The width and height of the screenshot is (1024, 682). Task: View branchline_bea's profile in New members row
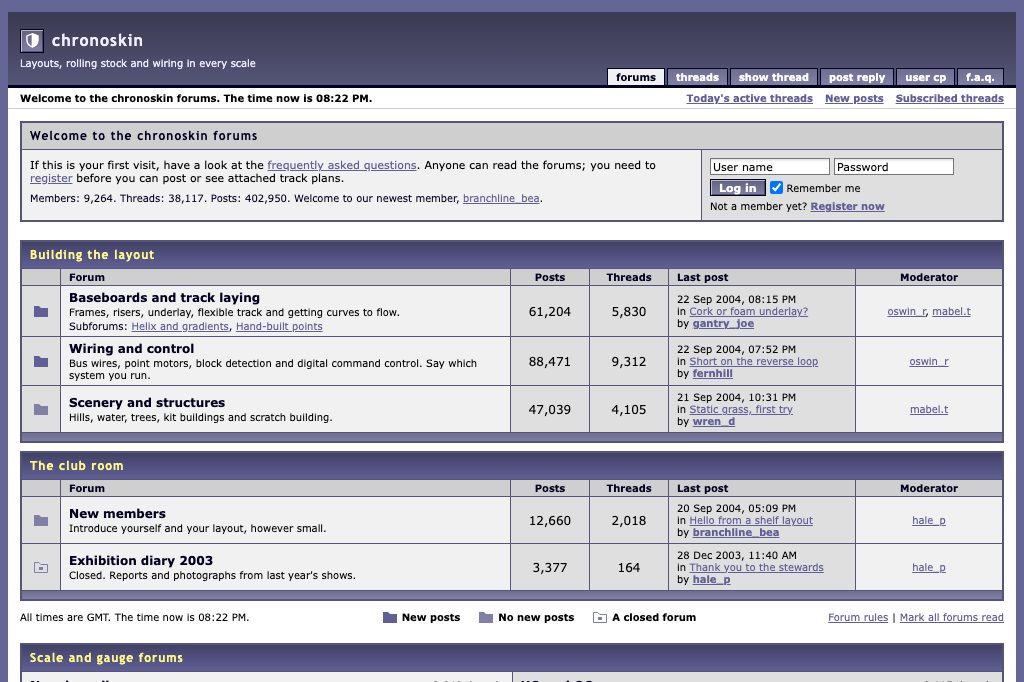tap(735, 532)
